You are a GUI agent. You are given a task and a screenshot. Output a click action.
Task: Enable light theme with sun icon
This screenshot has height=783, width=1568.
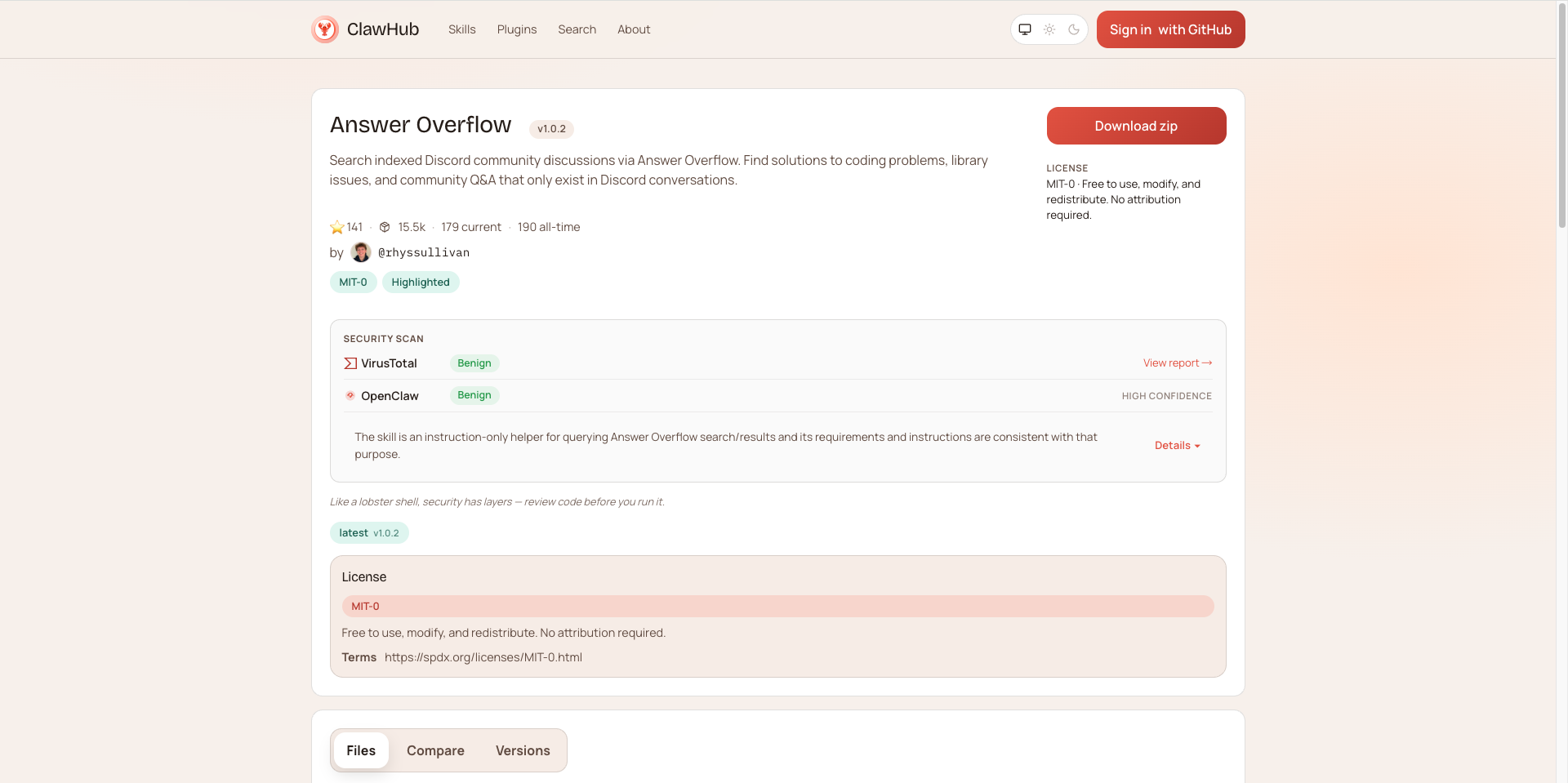(x=1049, y=29)
